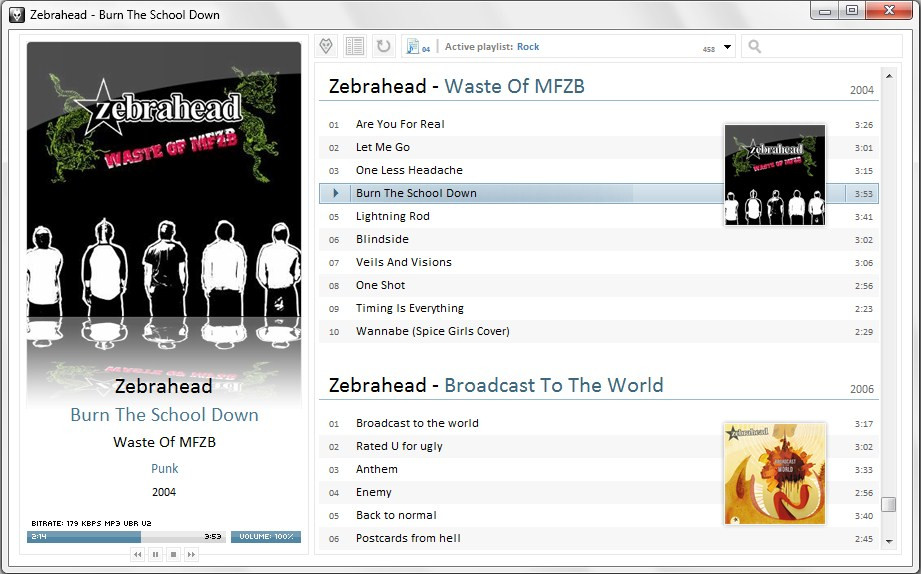Select track Are You For Real
921x574 pixels.
[x=599, y=124]
